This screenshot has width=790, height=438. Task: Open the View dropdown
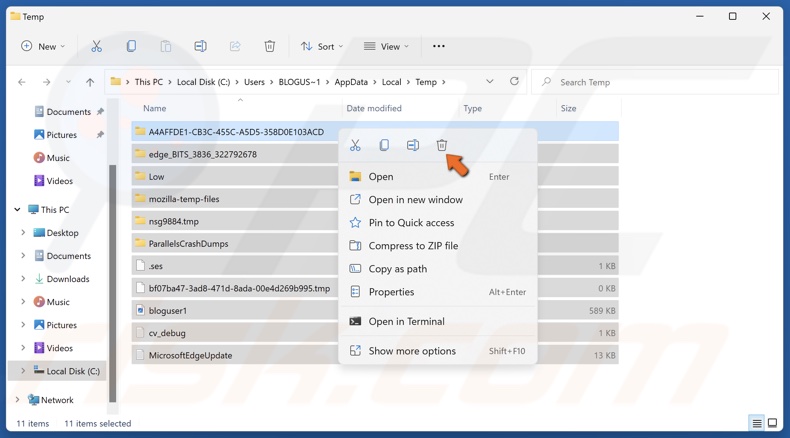coord(386,46)
